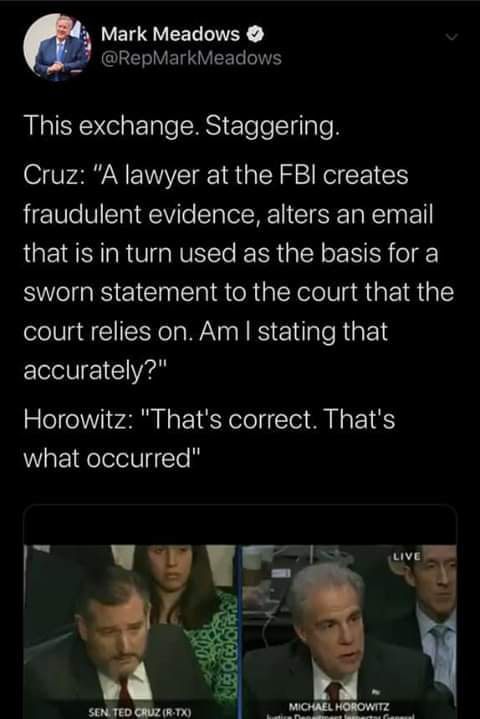Open the @RepMarkMeadows handle link
480x719 pixels.
pyautogui.click(x=191, y=58)
